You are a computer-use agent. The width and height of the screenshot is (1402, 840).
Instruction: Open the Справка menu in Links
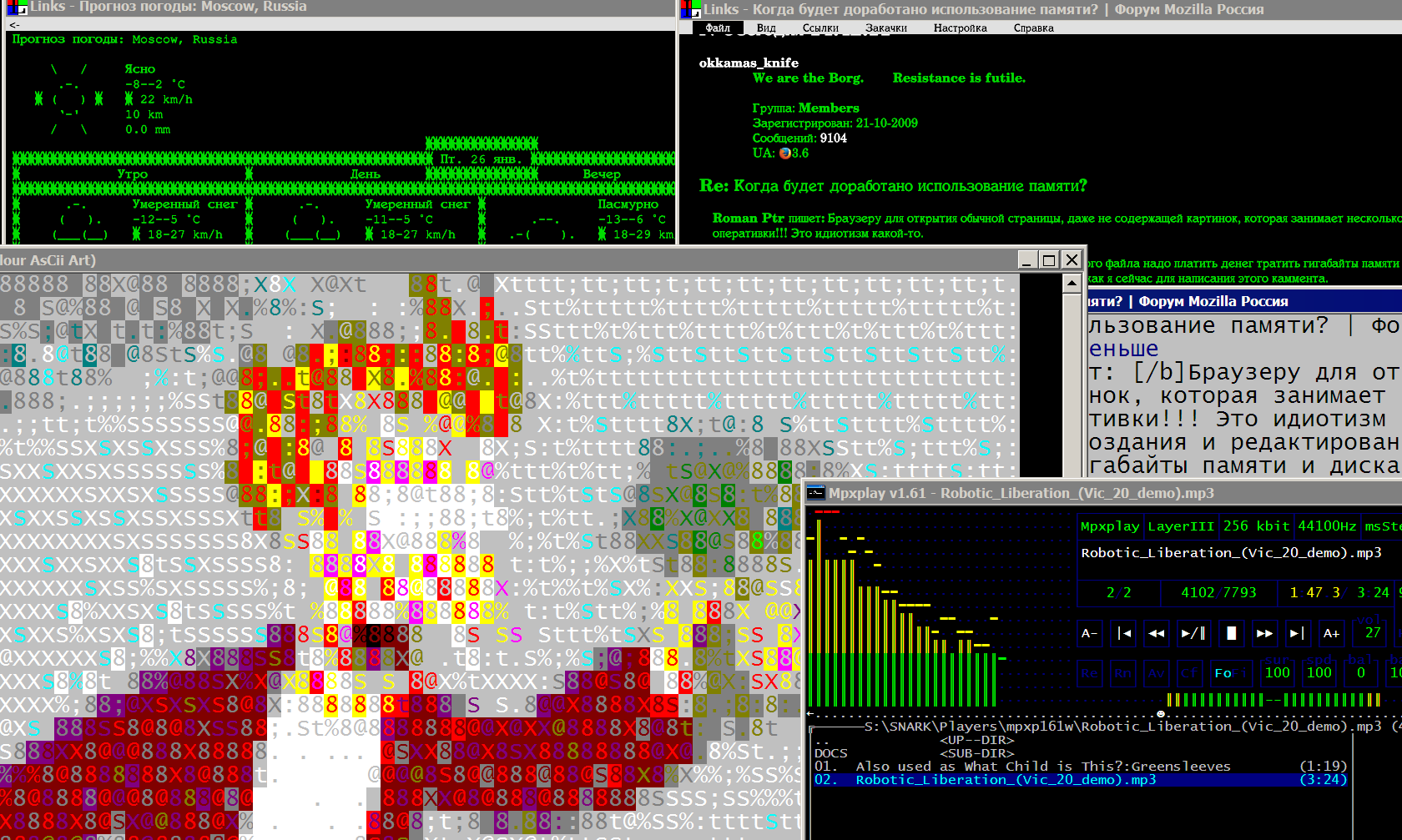(1033, 28)
